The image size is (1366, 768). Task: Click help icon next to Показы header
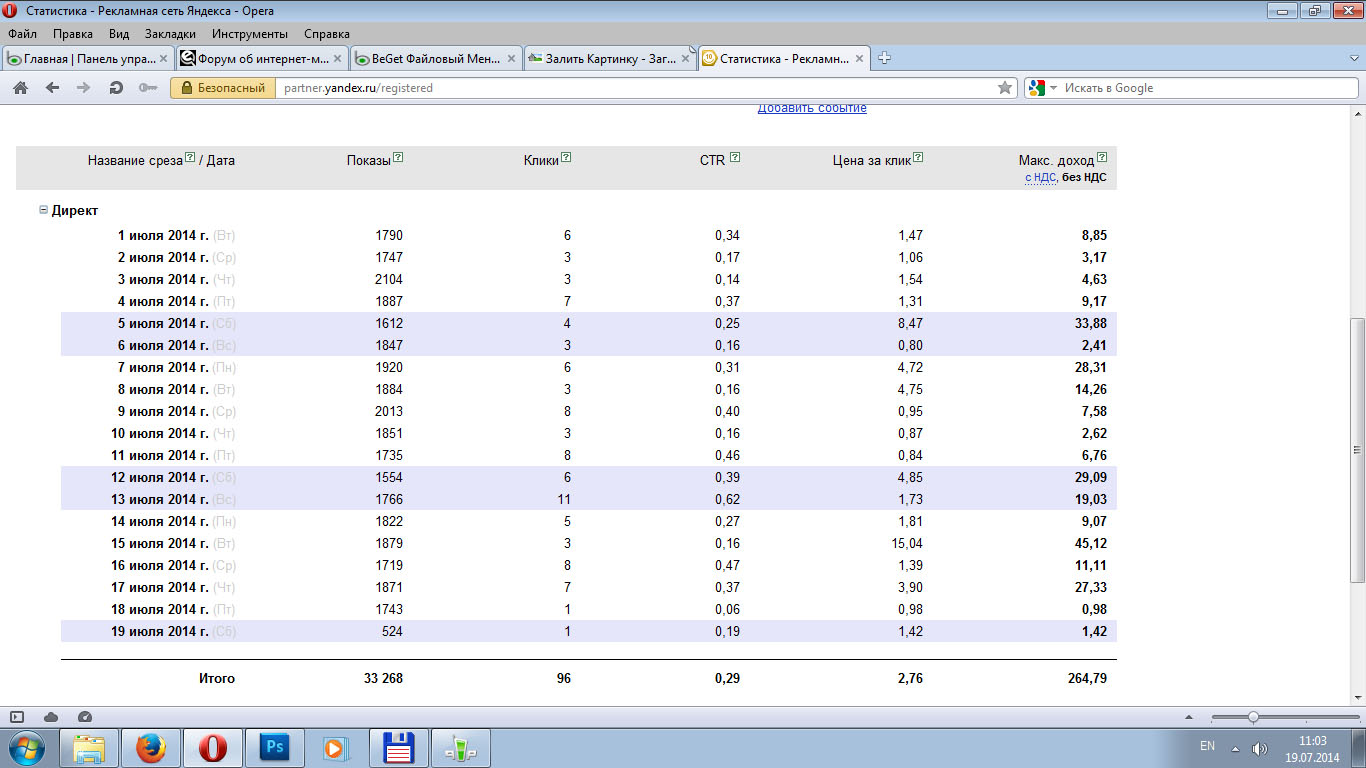pos(398,158)
